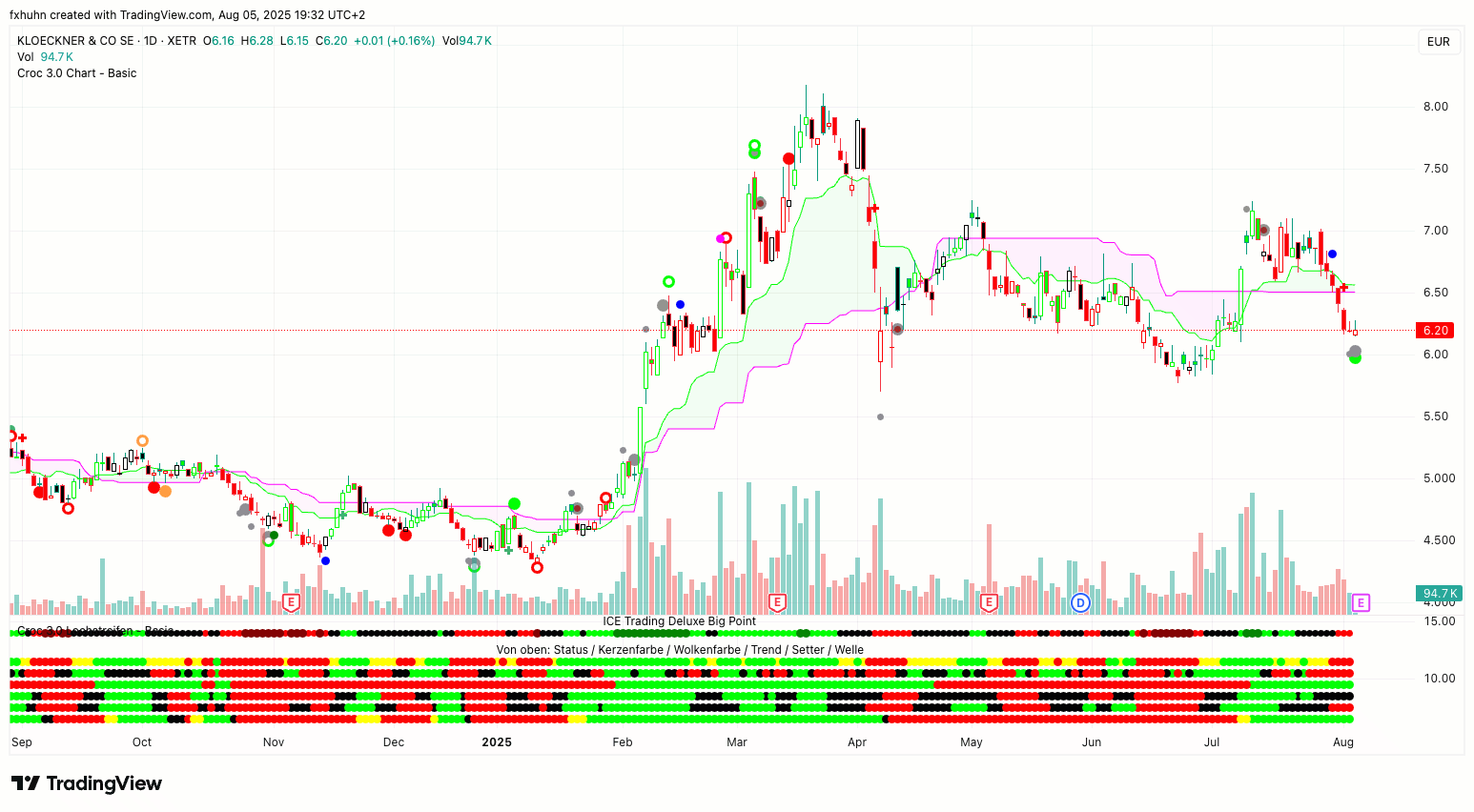Click the green 94.7K volume axis label

click(x=1439, y=594)
